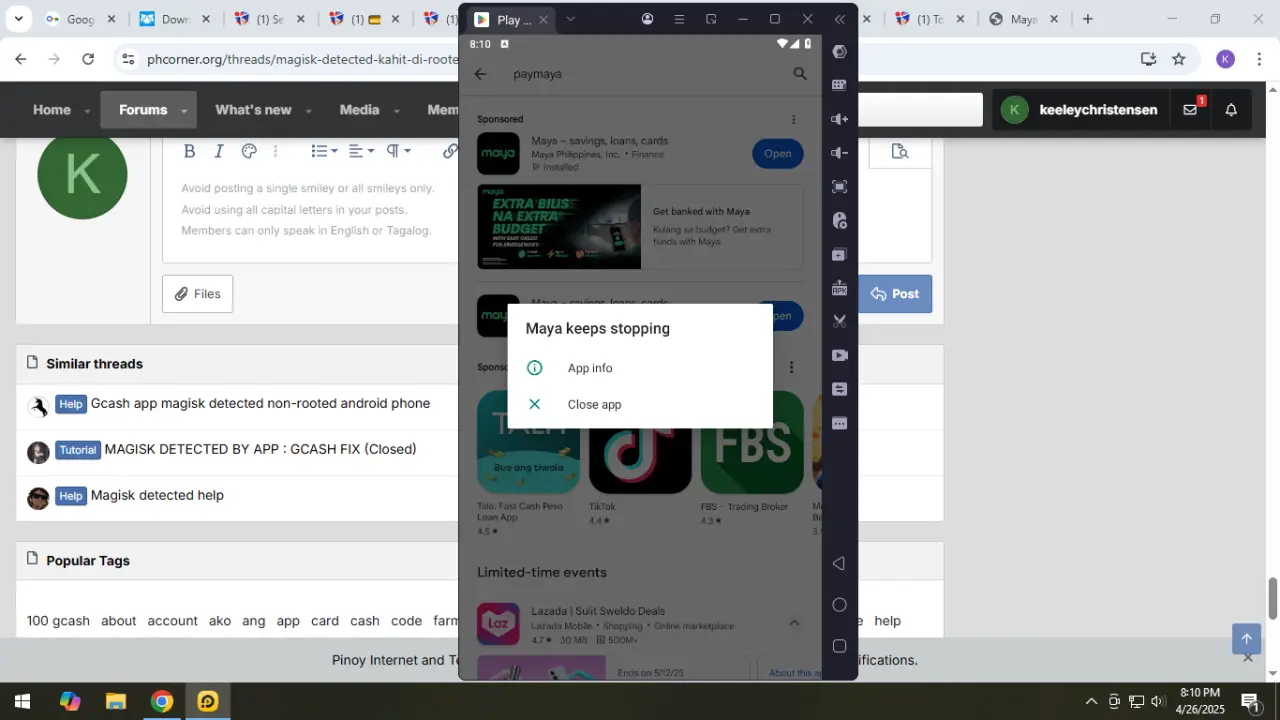Take screenshot with emulator scissors icon
1280x720 pixels.
[x=839, y=321]
